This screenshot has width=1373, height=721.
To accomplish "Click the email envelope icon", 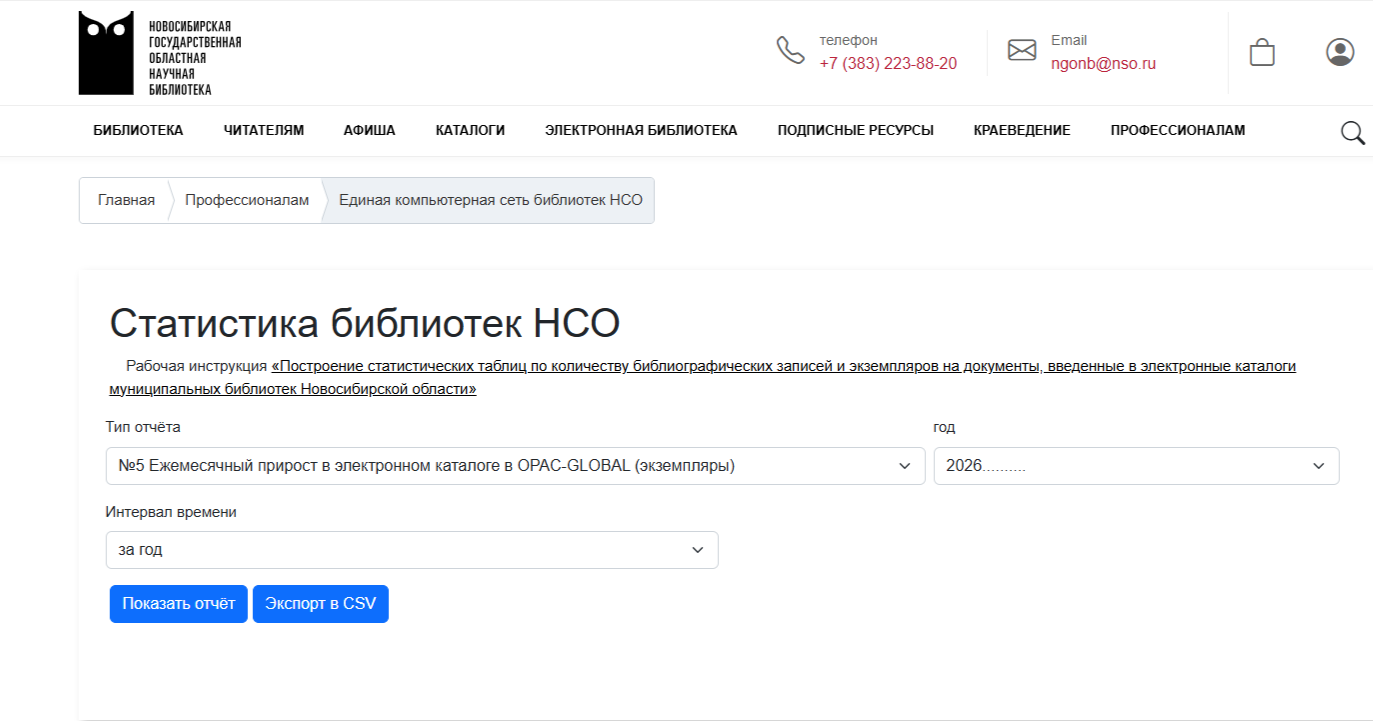I will tap(1021, 50).
